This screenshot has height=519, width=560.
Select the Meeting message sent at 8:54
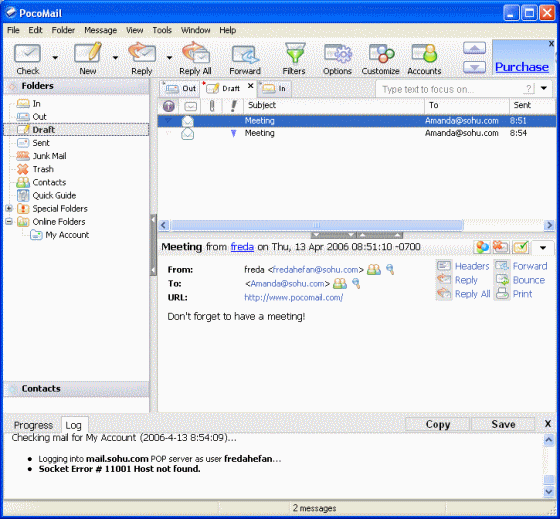(356, 133)
